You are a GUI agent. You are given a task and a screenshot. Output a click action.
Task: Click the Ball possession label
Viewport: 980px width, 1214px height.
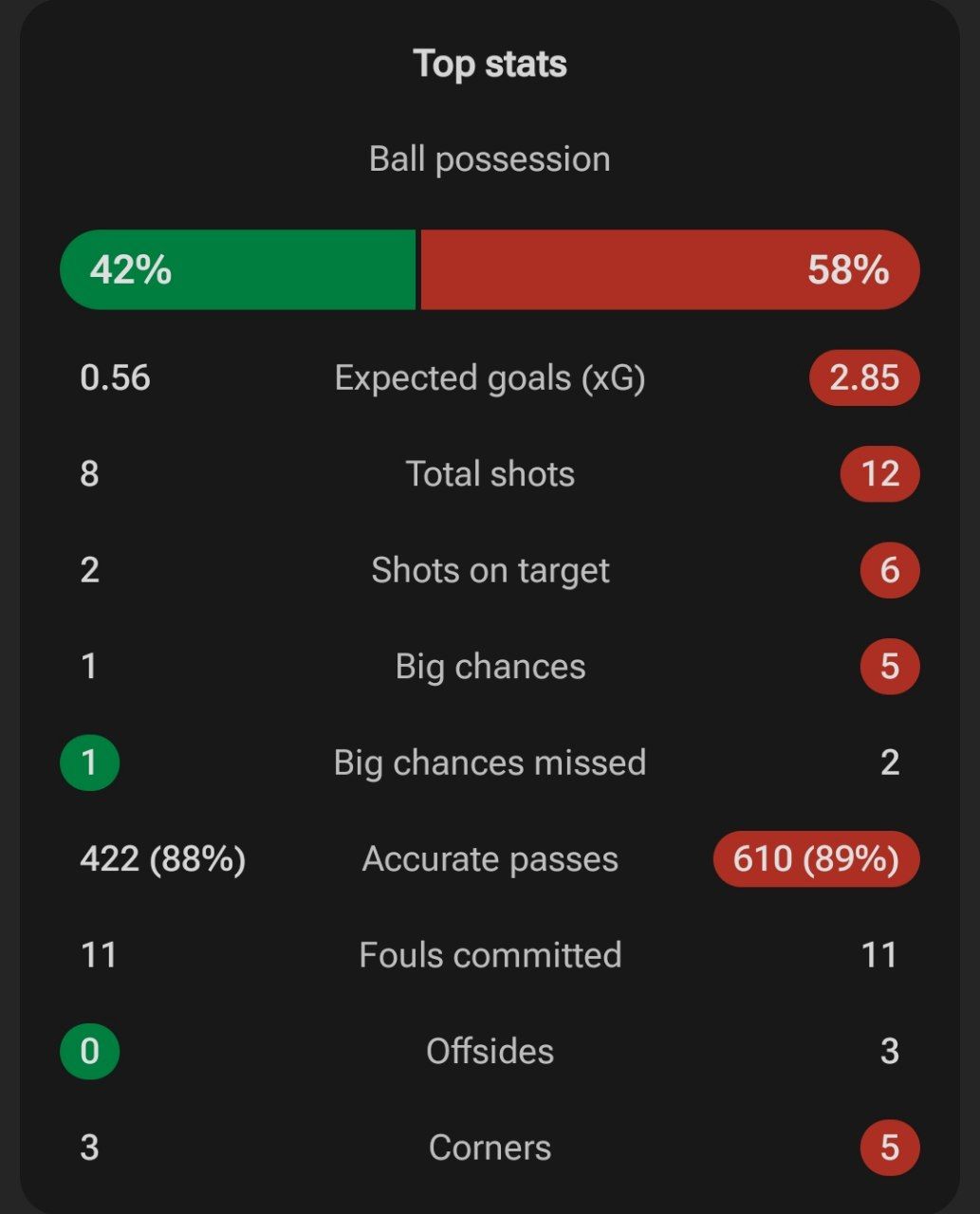point(490,158)
